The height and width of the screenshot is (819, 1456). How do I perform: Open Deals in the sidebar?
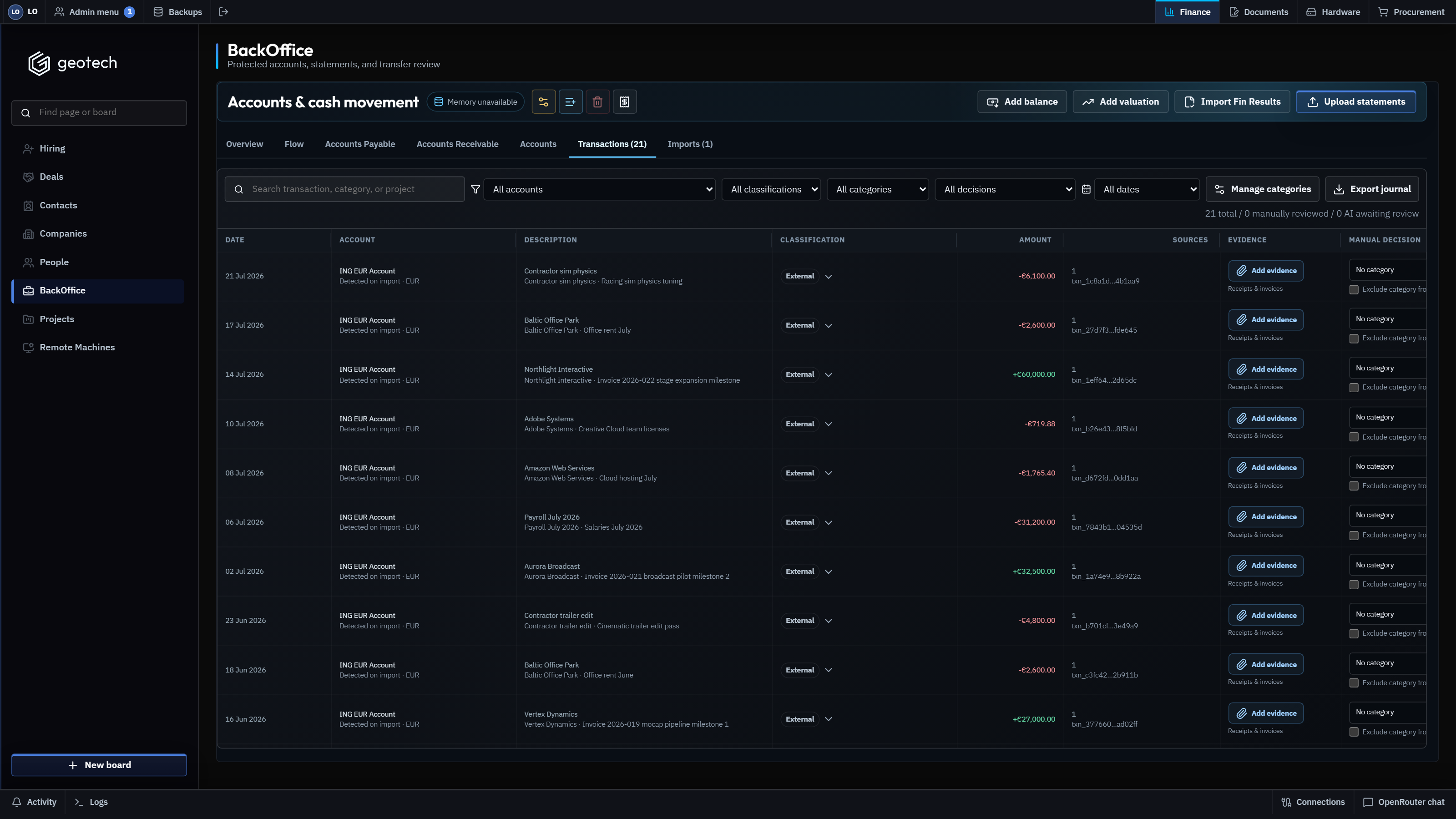(98, 177)
